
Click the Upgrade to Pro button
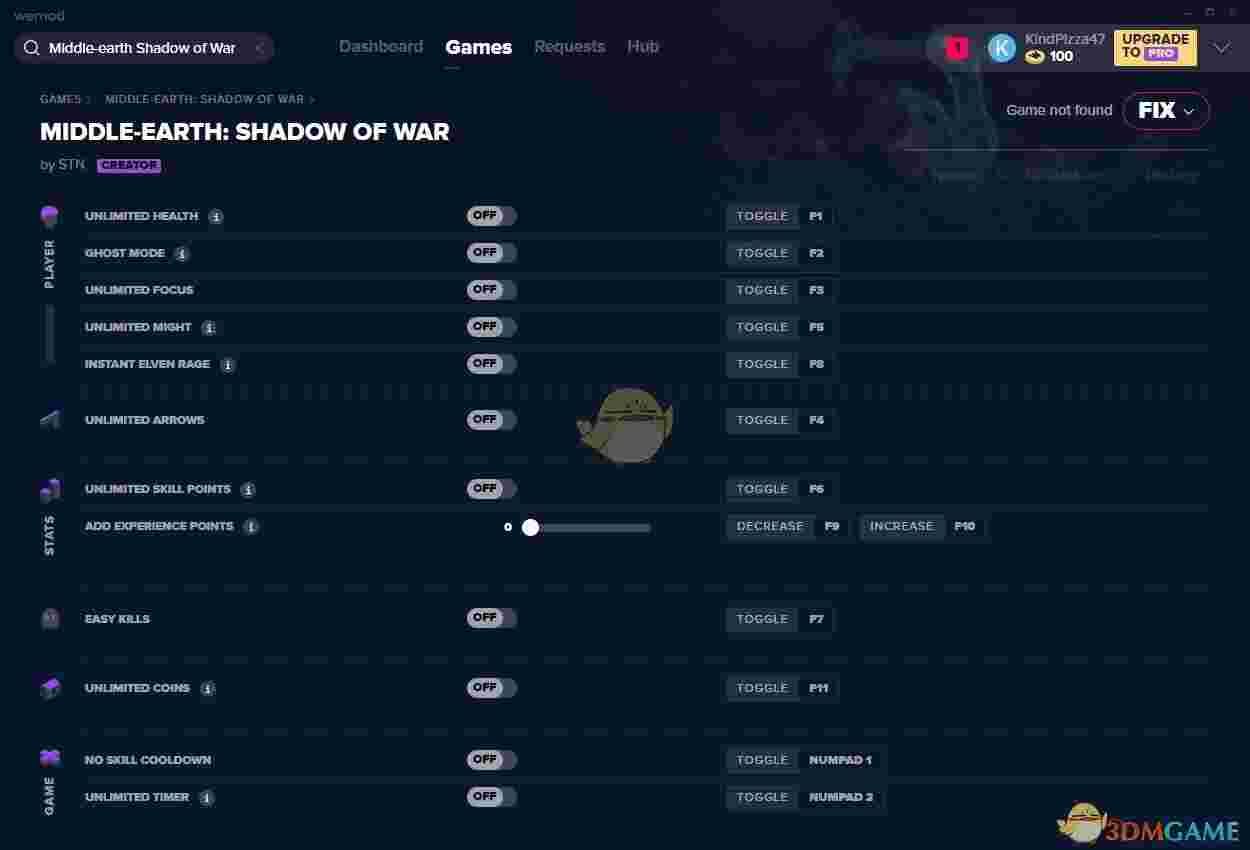pos(1155,47)
